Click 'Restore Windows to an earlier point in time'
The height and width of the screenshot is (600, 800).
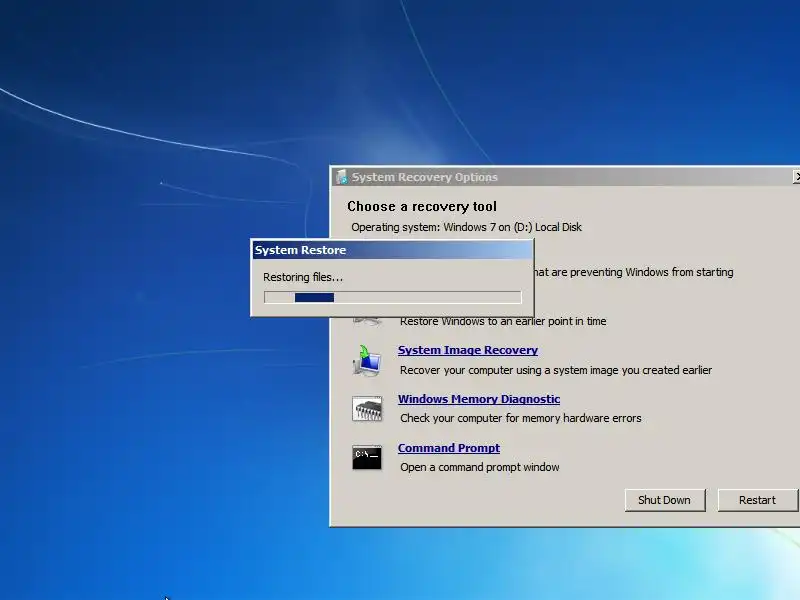[x=503, y=321]
